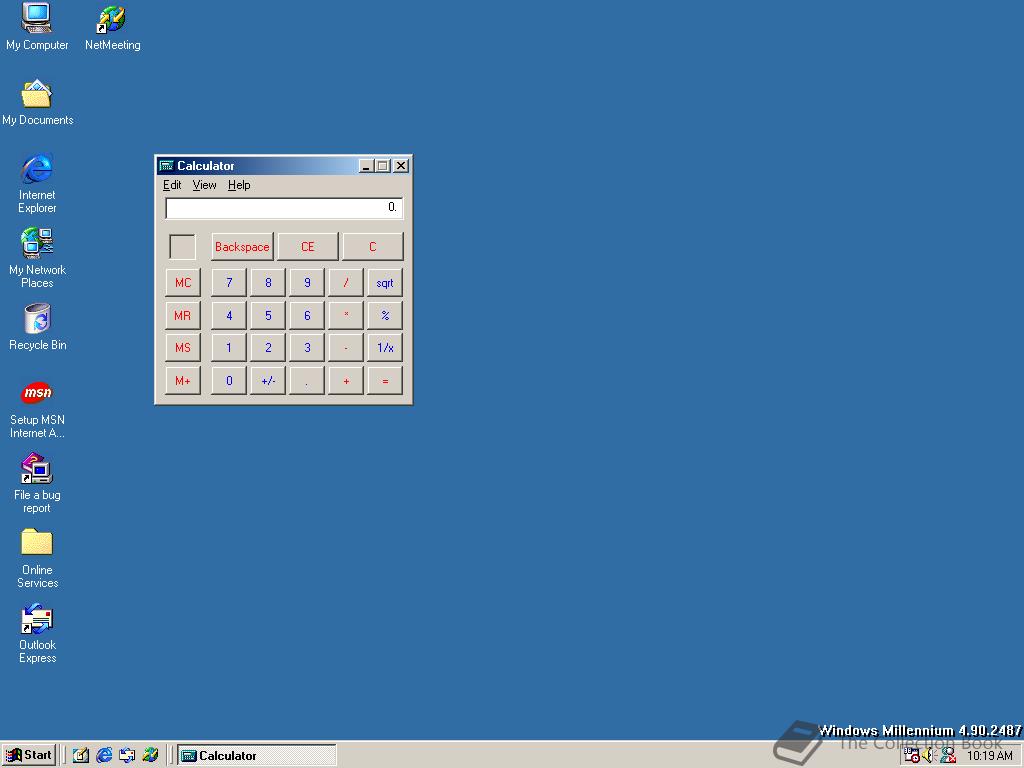Click the 0 digit key
Screen dimensions: 1024x768
pos(229,381)
